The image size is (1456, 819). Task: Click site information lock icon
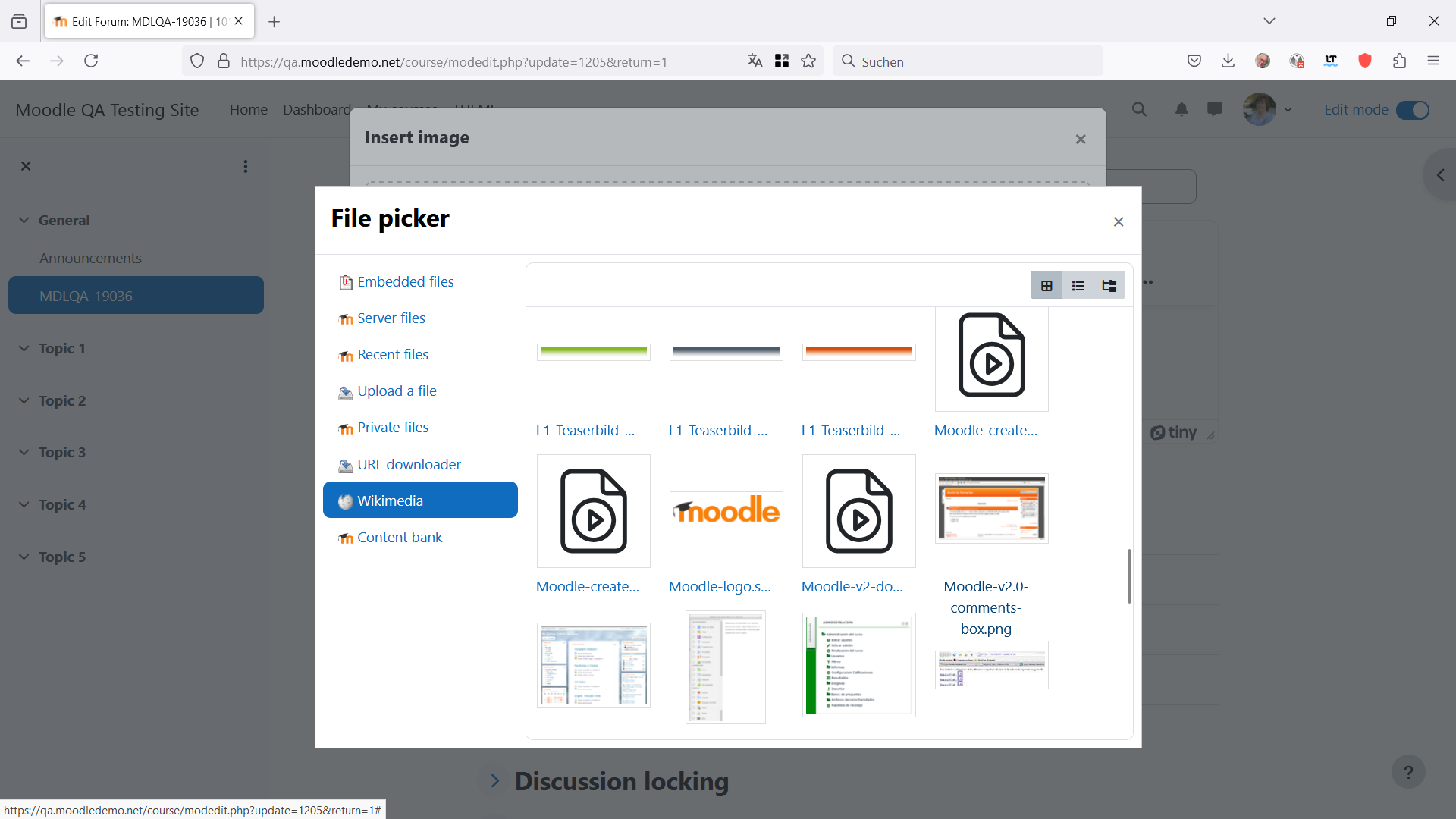click(x=224, y=61)
